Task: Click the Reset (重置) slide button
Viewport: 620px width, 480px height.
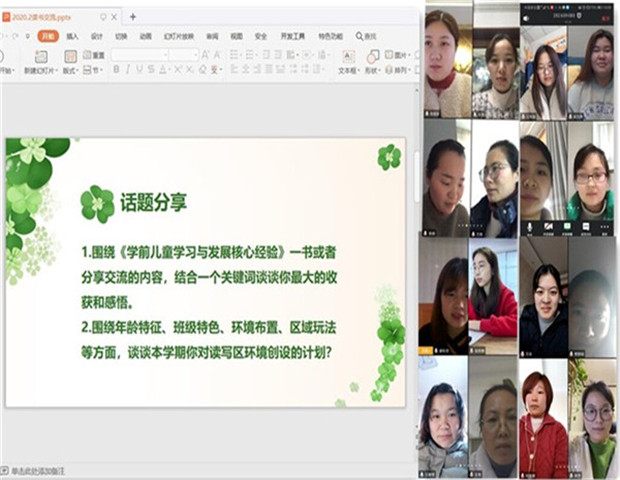Action: click(x=94, y=56)
